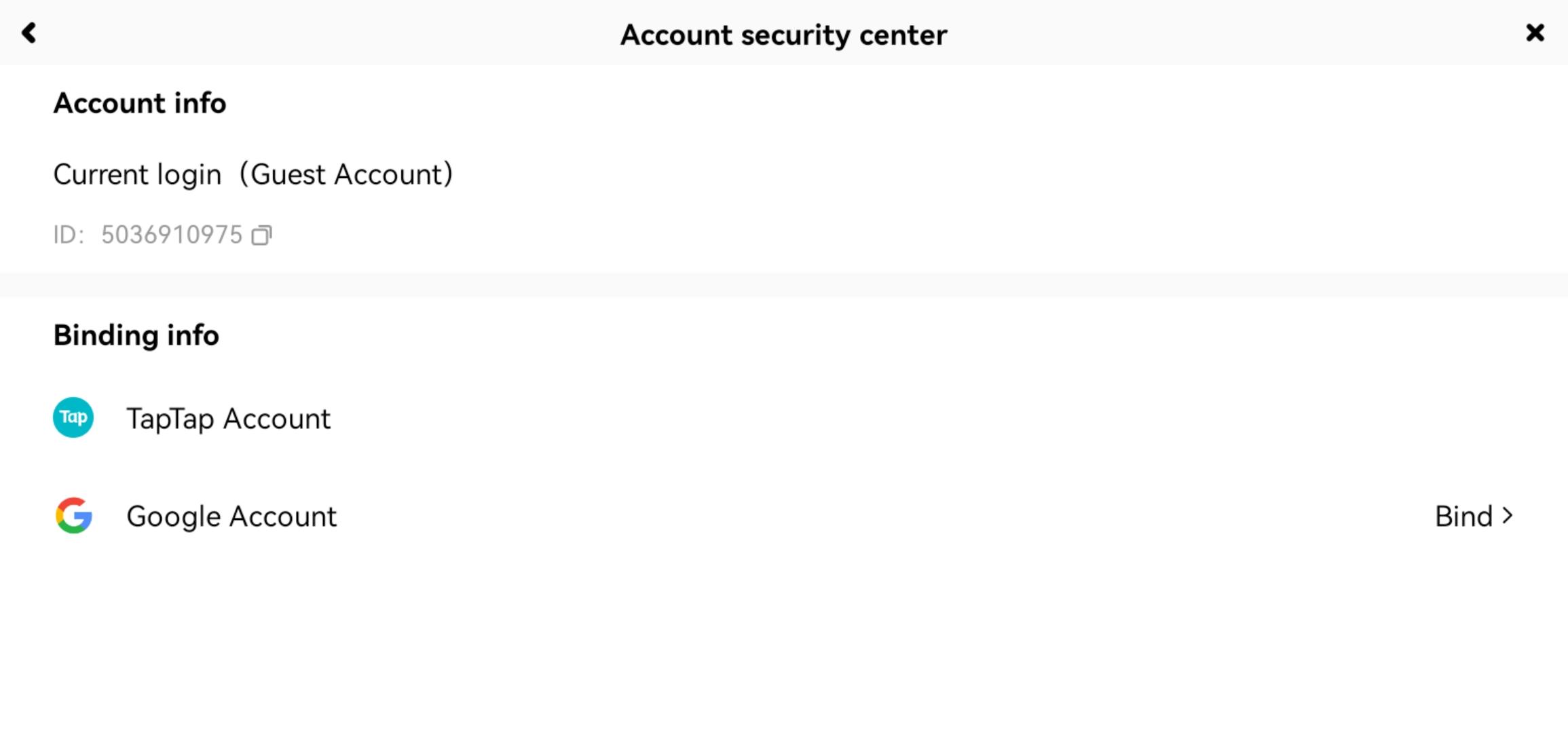The height and width of the screenshot is (733, 1568).
Task: Click the word "TapTap" in TapTap Account
Action: pos(170,419)
